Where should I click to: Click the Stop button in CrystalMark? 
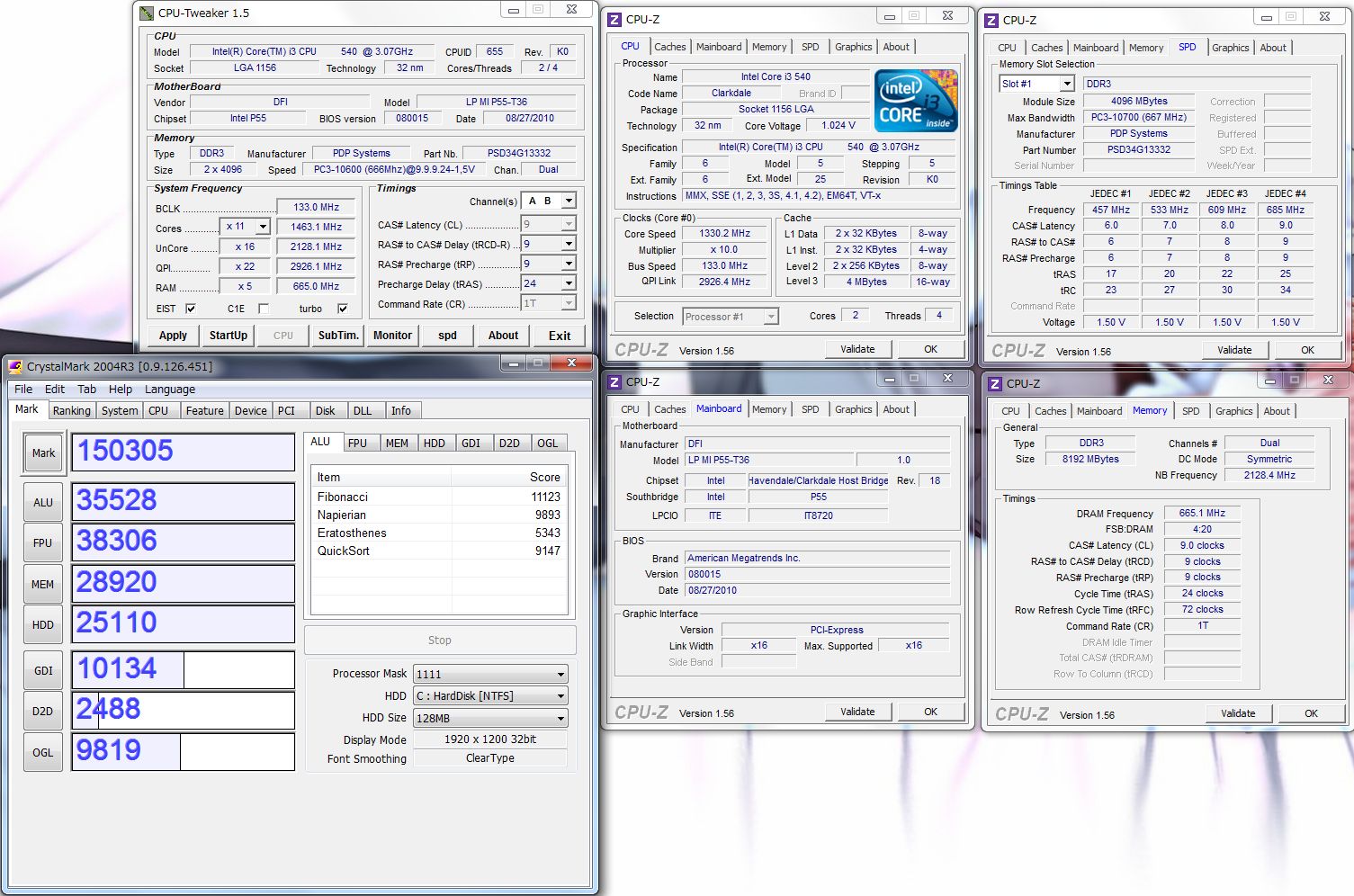(x=440, y=641)
